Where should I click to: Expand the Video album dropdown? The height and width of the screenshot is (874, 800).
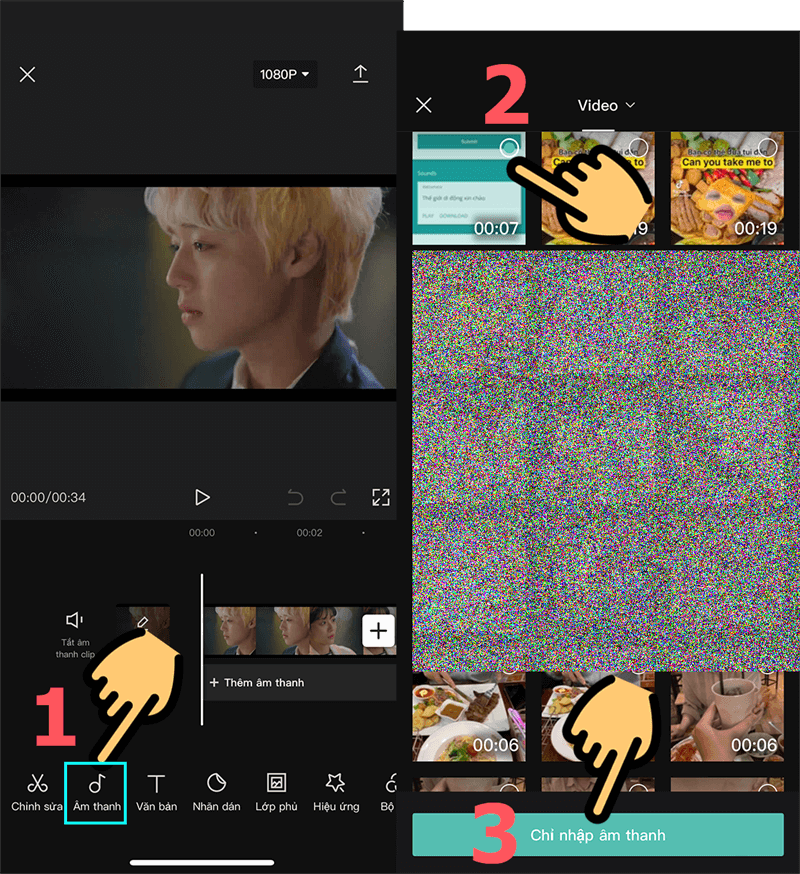click(x=607, y=105)
